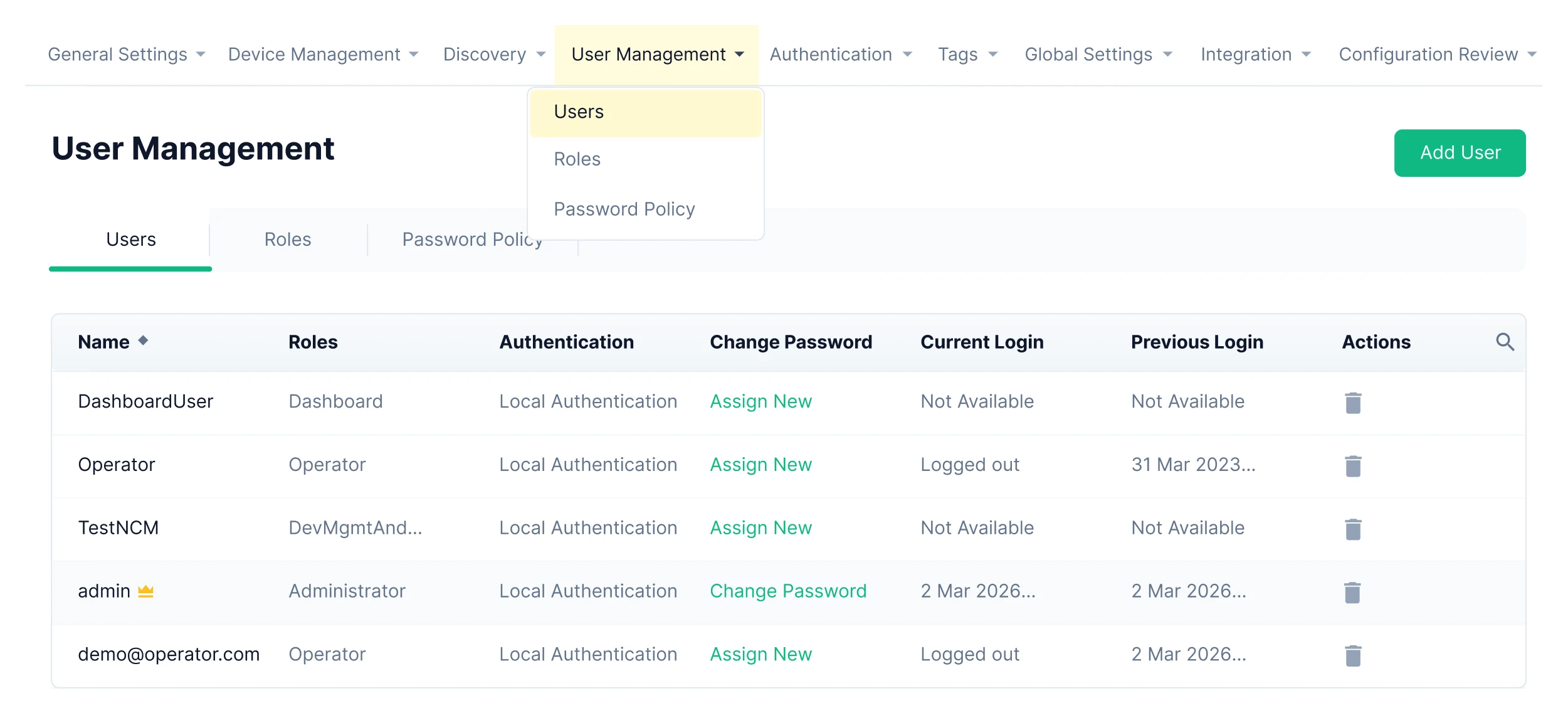Click the Add User button
The width and height of the screenshot is (1568, 713).
click(x=1460, y=152)
